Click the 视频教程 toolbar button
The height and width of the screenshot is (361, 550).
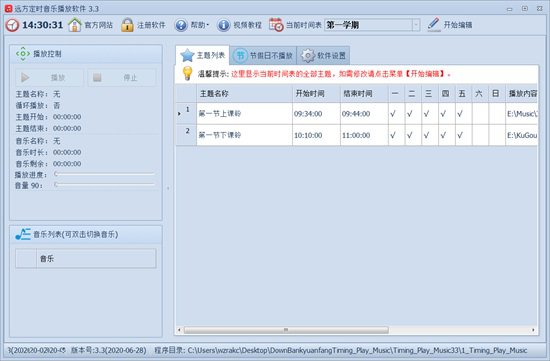tap(240, 25)
